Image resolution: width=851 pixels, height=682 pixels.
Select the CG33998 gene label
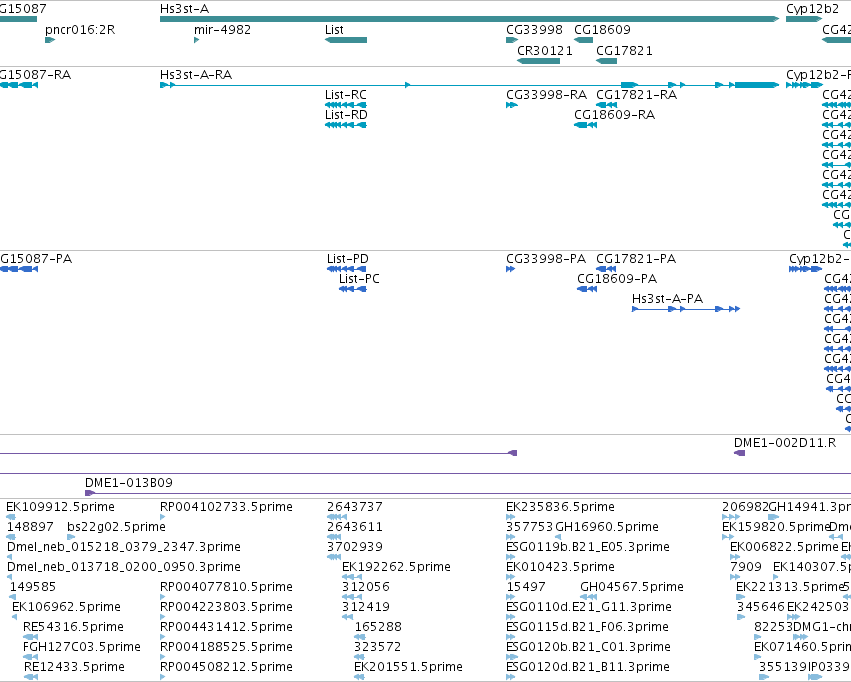point(534,29)
